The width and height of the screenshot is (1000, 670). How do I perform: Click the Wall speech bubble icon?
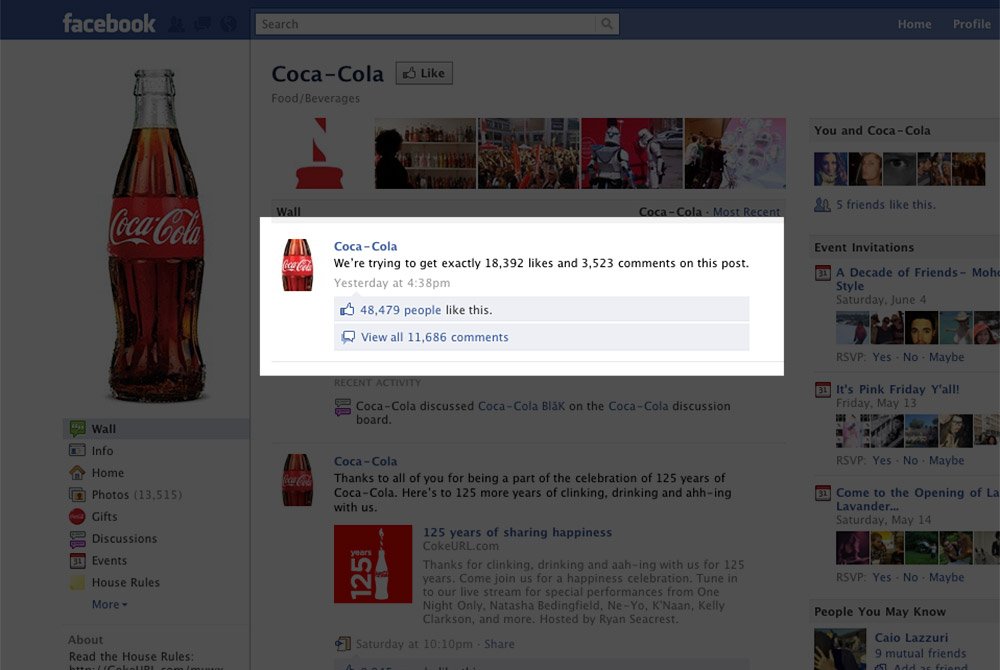(77, 428)
